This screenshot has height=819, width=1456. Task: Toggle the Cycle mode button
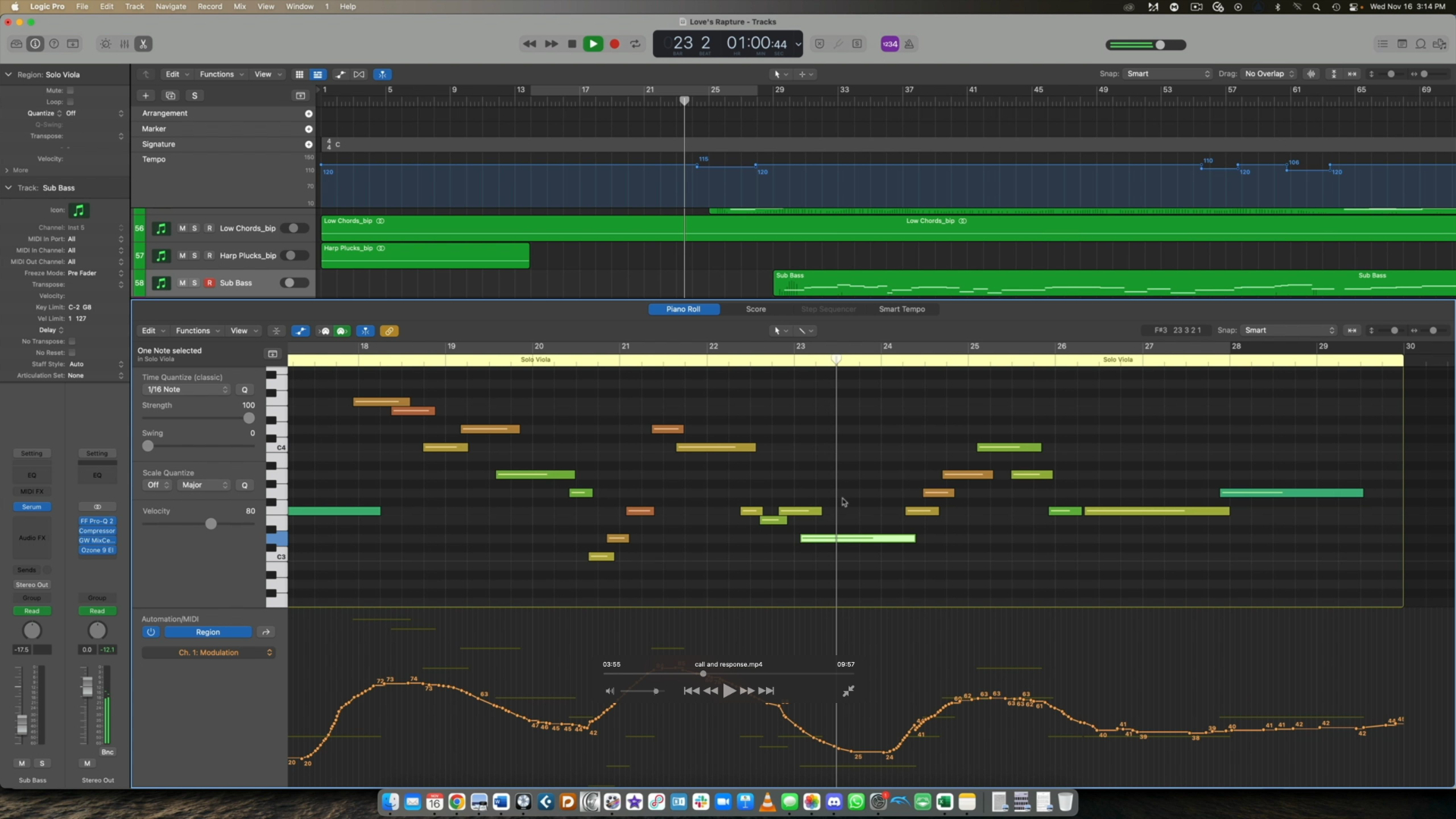pos(635,44)
